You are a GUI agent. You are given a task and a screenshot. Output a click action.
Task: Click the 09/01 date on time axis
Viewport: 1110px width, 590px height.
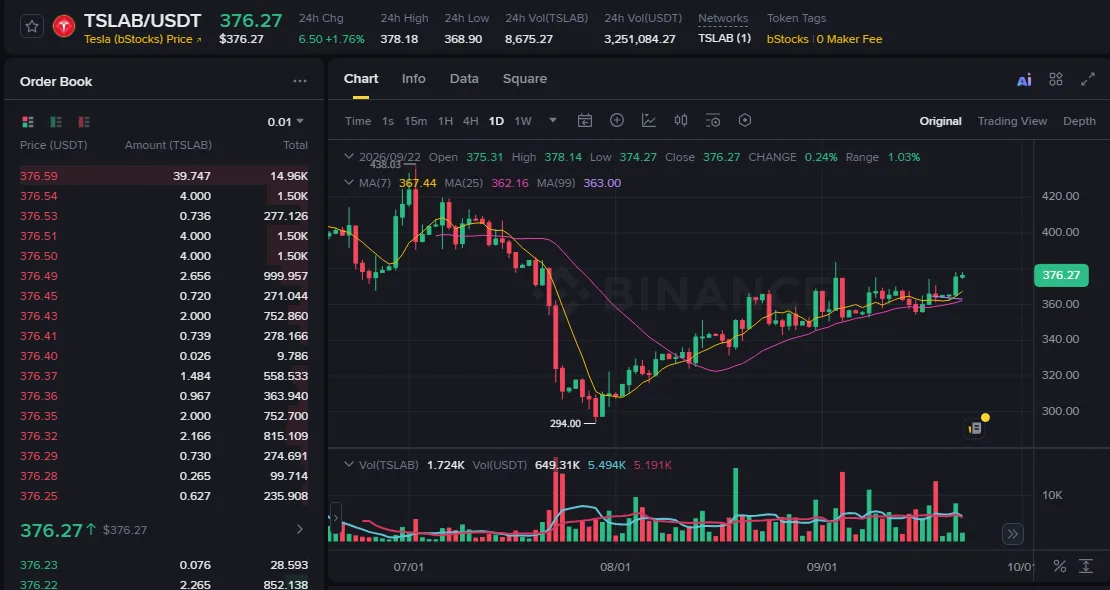click(x=822, y=567)
